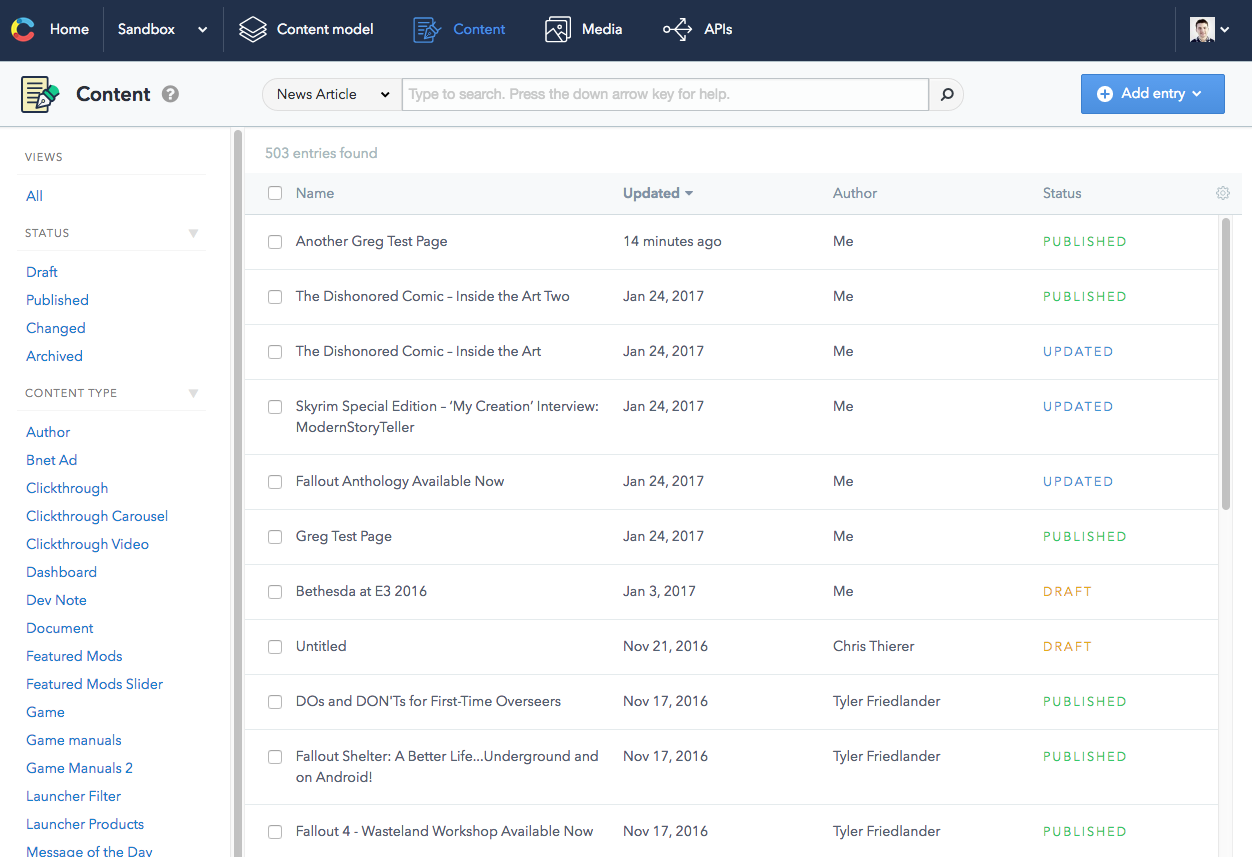Select the Clickthrough Carousel content type
The width and height of the screenshot is (1252, 857).
click(x=97, y=516)
